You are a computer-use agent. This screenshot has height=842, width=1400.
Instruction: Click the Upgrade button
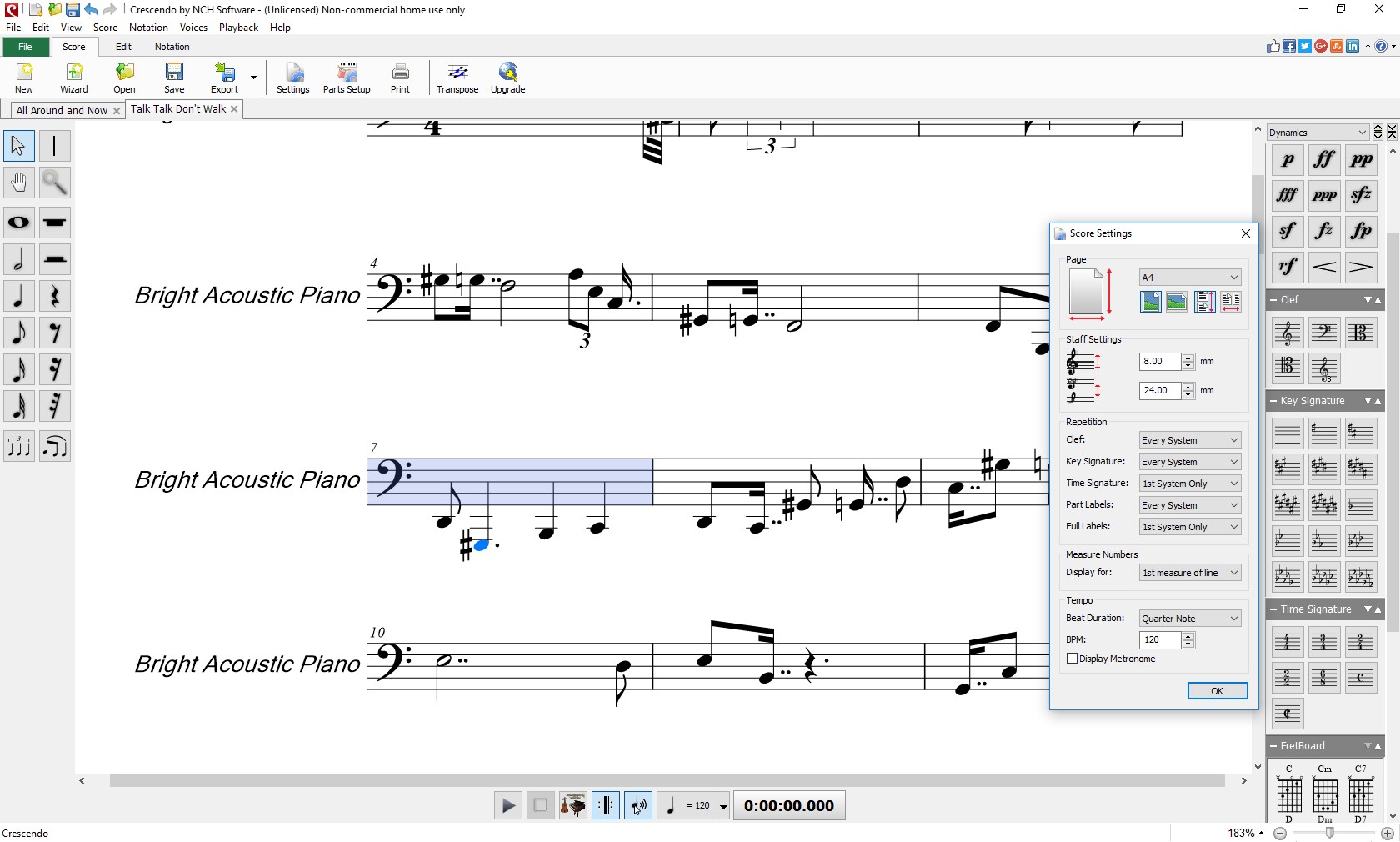507,77
